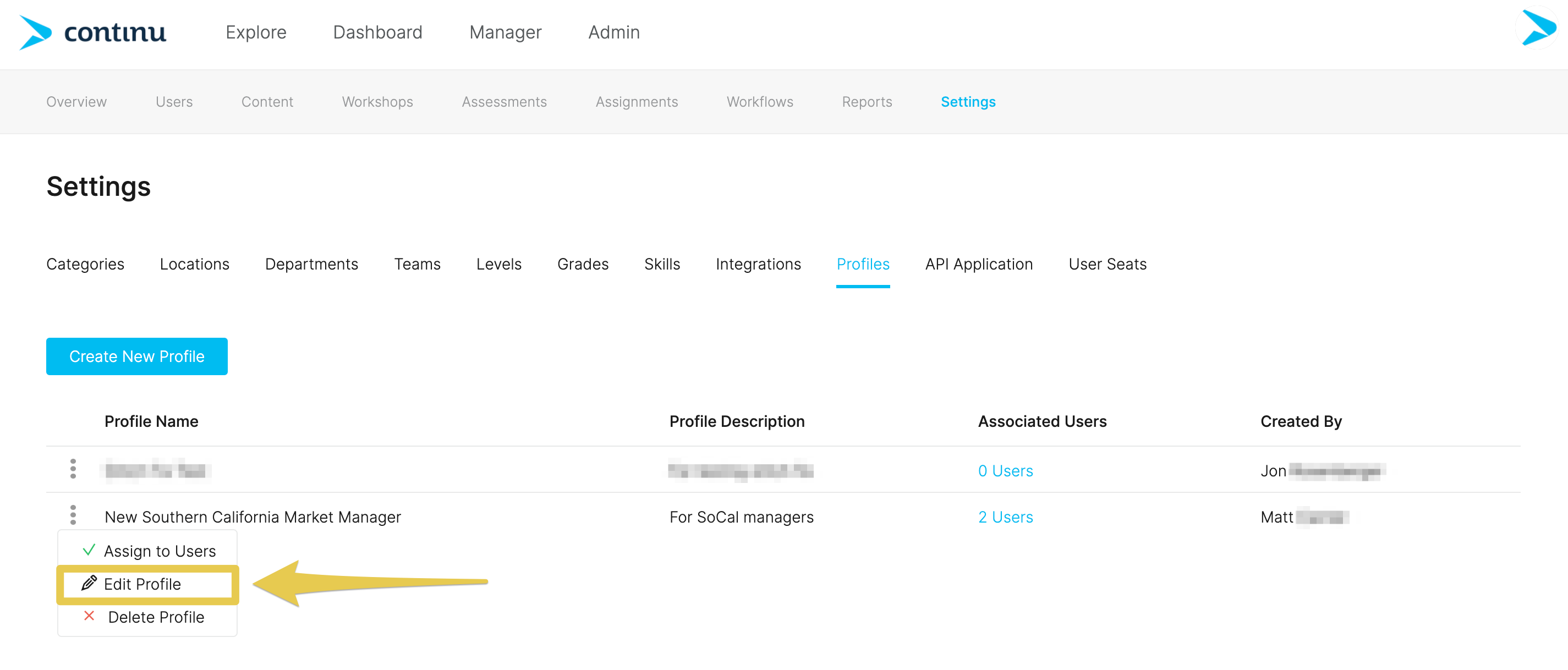
Task: Click the Profile Description column header
Action: tap(737, 421)
